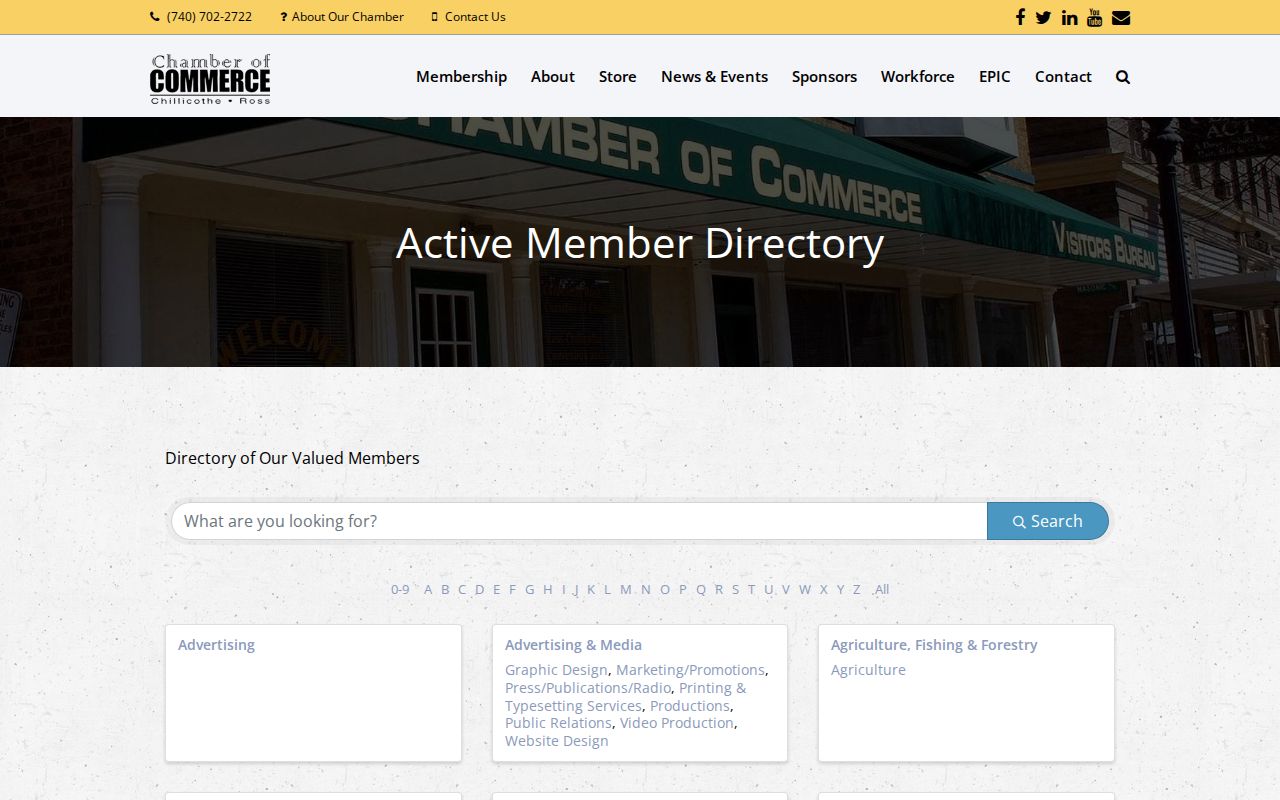Open the Graphic Design subcategory
This screenshot has height=800, width=1280.
(556, 670)
